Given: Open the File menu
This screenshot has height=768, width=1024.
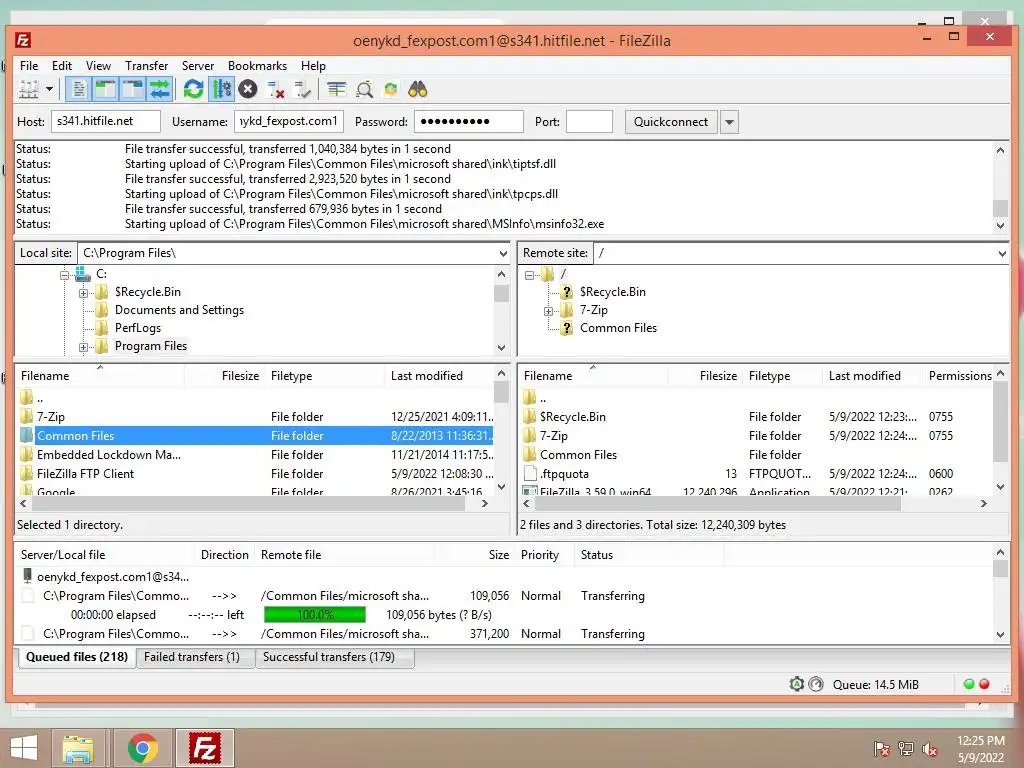Looking at the screenshot, I should click(x=29, y=66).
